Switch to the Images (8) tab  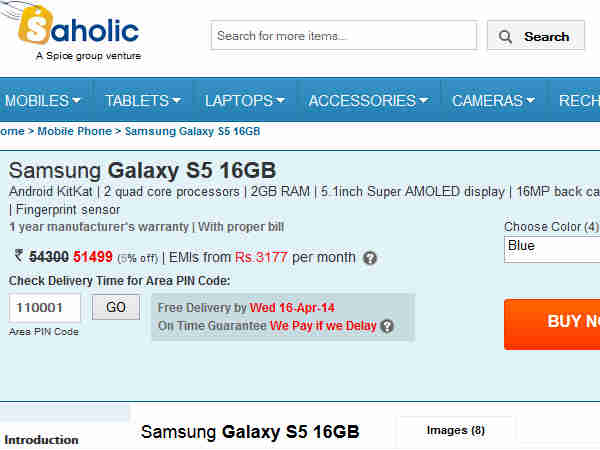(x=456, y=431)
